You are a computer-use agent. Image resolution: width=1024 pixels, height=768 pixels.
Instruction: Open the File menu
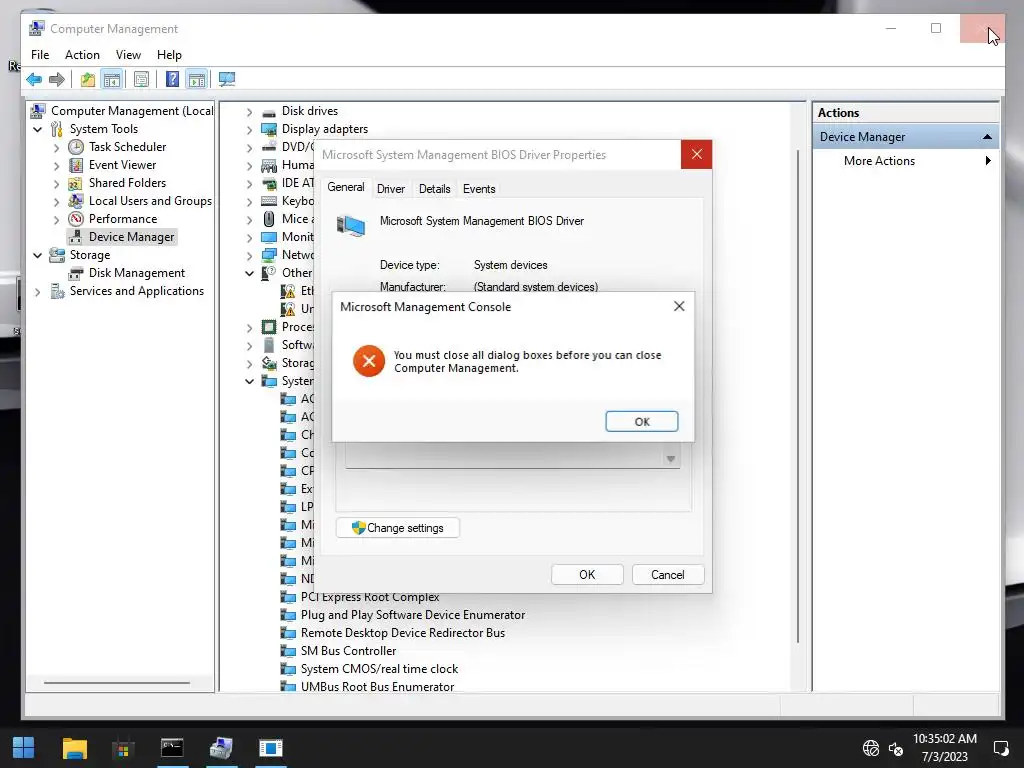pyautogui.click(x=40, y=55)
